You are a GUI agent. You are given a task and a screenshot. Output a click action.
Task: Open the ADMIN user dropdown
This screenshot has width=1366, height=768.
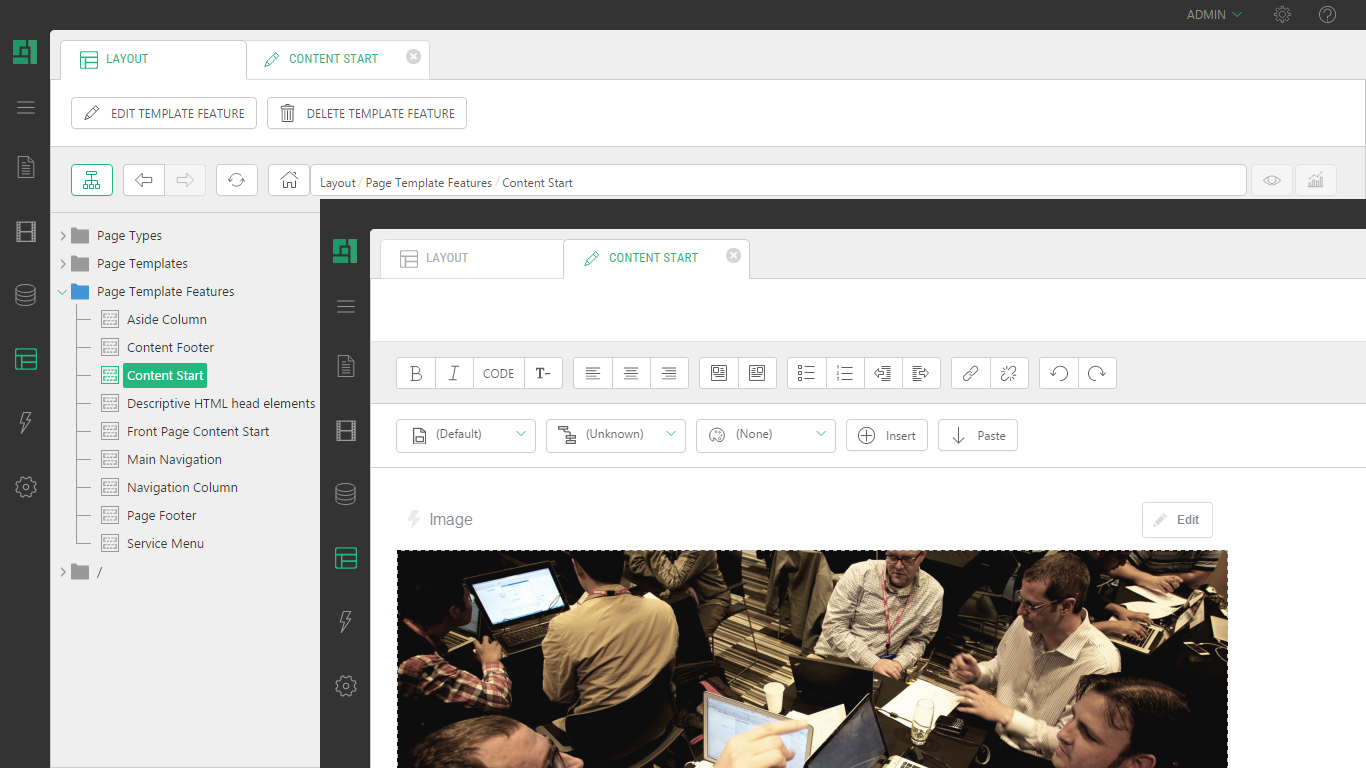point(1214,15)
